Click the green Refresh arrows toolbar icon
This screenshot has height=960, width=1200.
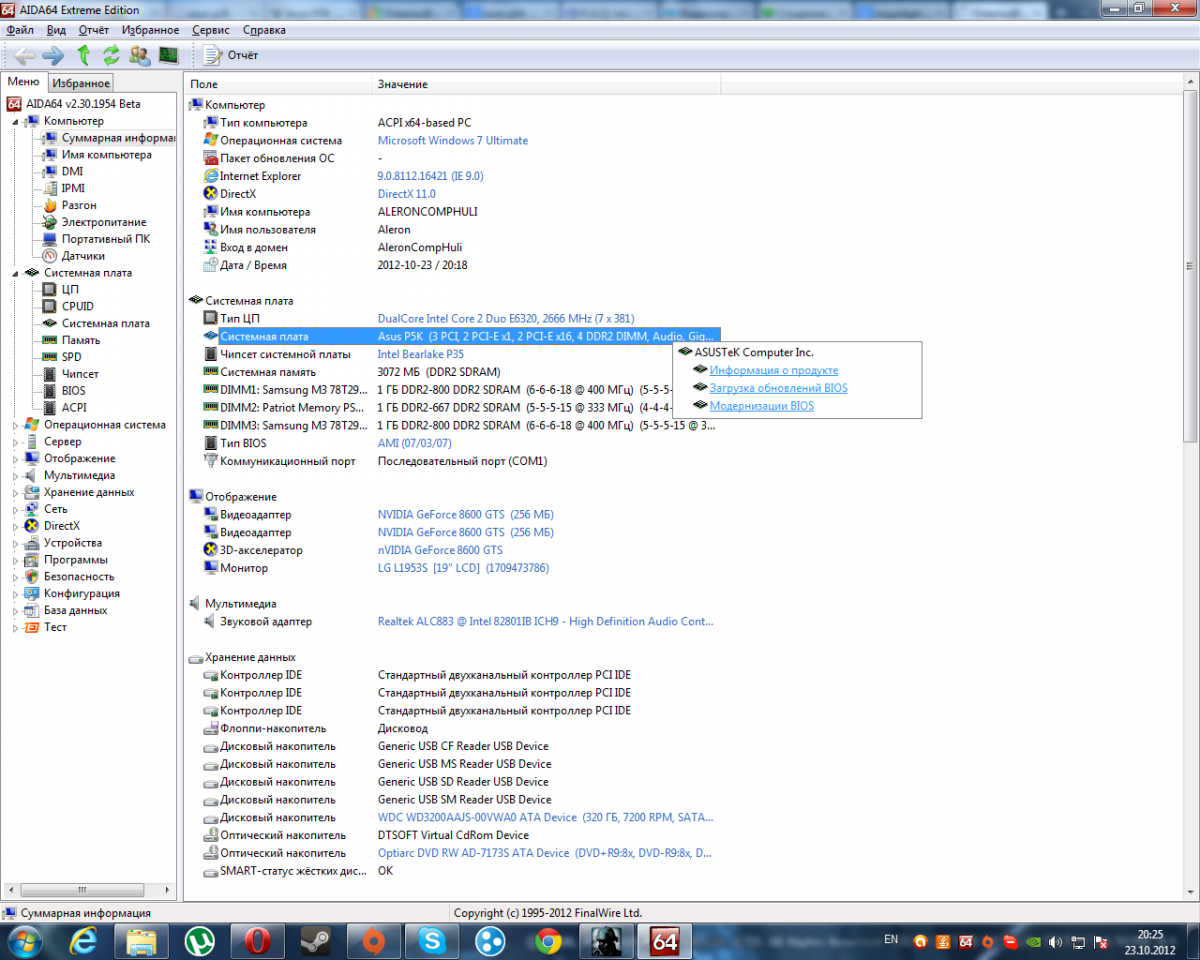click(x=111, y=55)
